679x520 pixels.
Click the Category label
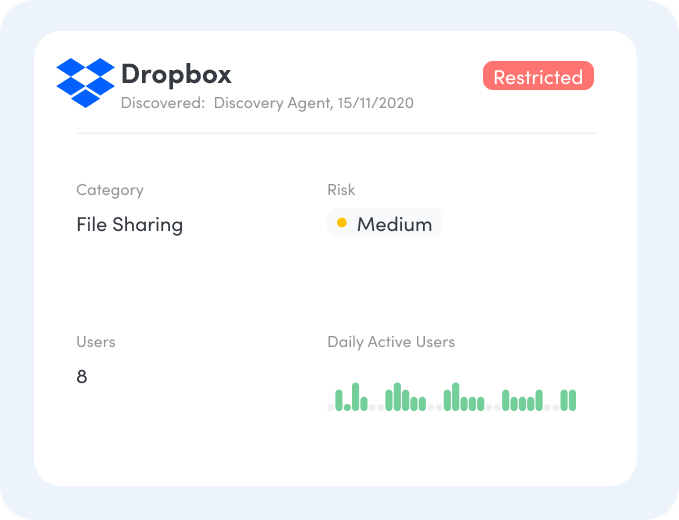(x=110, y=190)
